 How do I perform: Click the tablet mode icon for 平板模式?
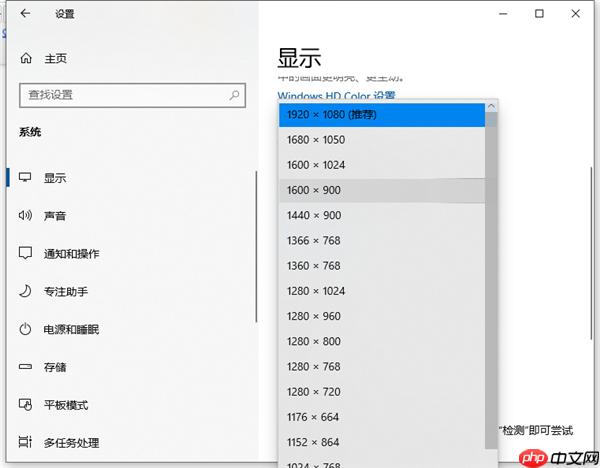click(x=25, y=404)
